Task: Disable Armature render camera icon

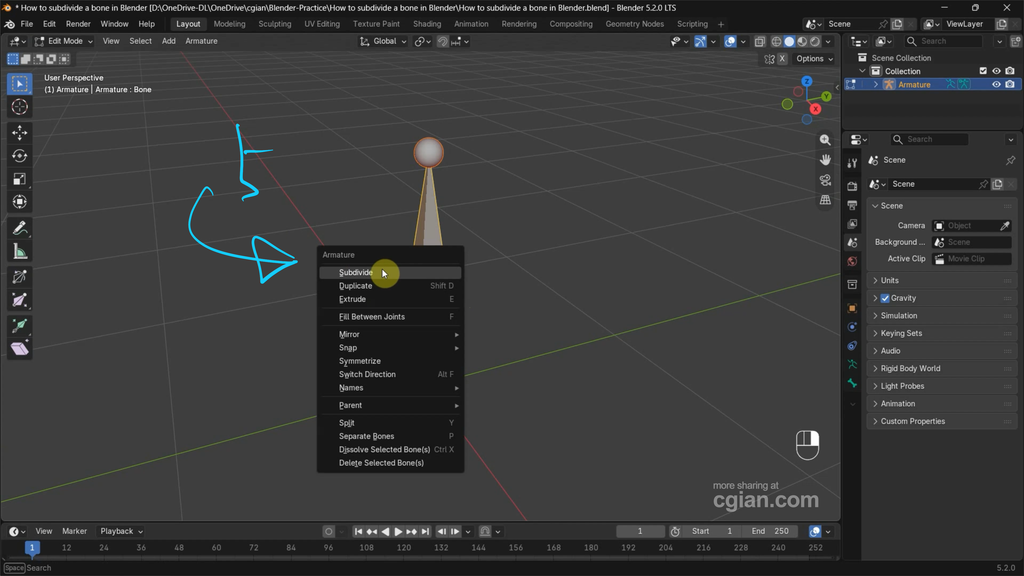Action: [1010, 84]
